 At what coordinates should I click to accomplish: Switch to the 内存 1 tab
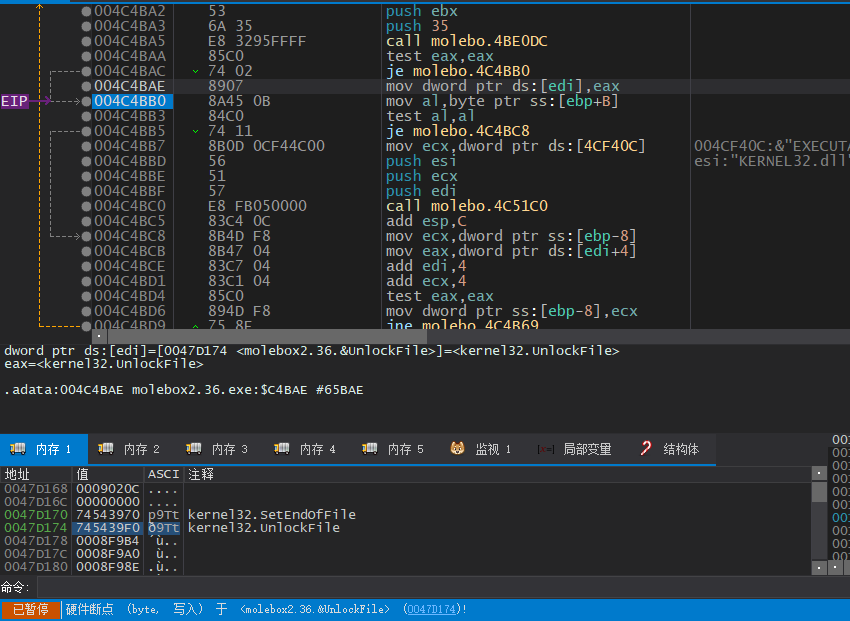pyautogui.click(x=44, y=449)
